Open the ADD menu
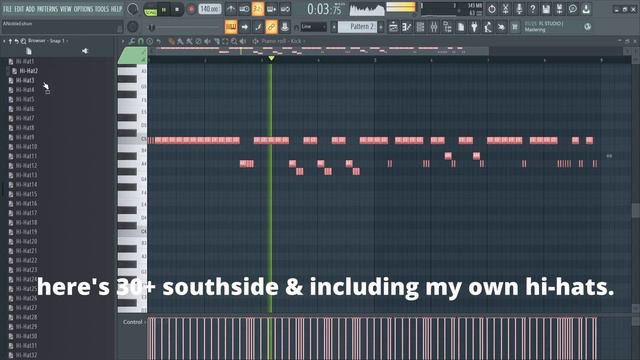This screenshot has height=360, width=640. pyautogui.click(x=30, y=9)
